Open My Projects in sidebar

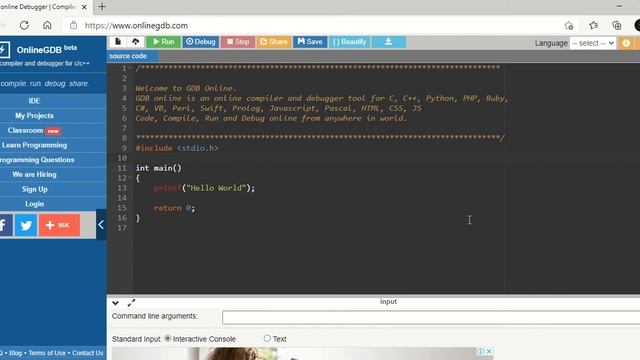coord(34,116)
